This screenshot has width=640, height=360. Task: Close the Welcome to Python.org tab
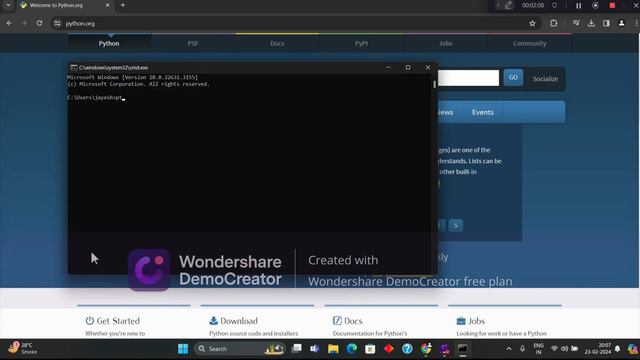click(x=107, y=5)
